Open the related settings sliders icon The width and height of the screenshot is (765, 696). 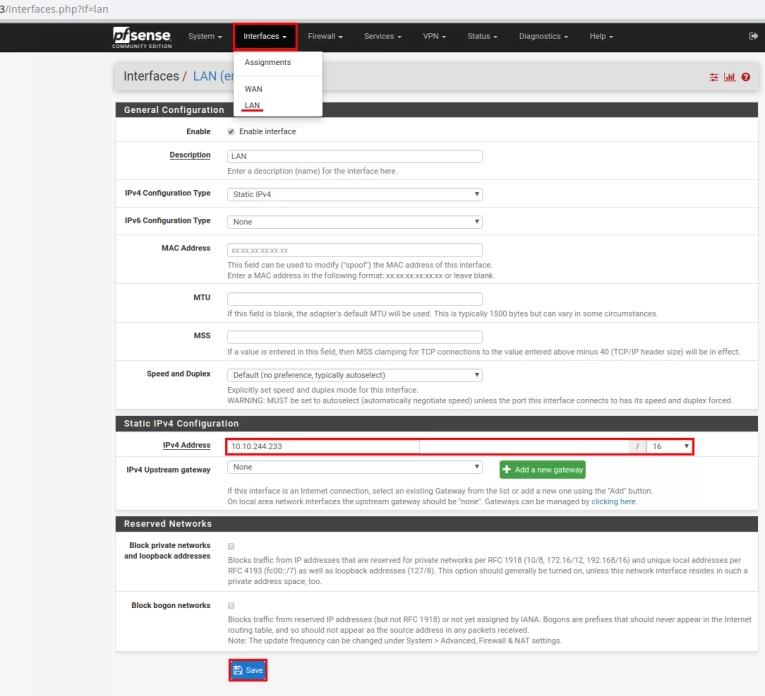[x=714, y=77]
